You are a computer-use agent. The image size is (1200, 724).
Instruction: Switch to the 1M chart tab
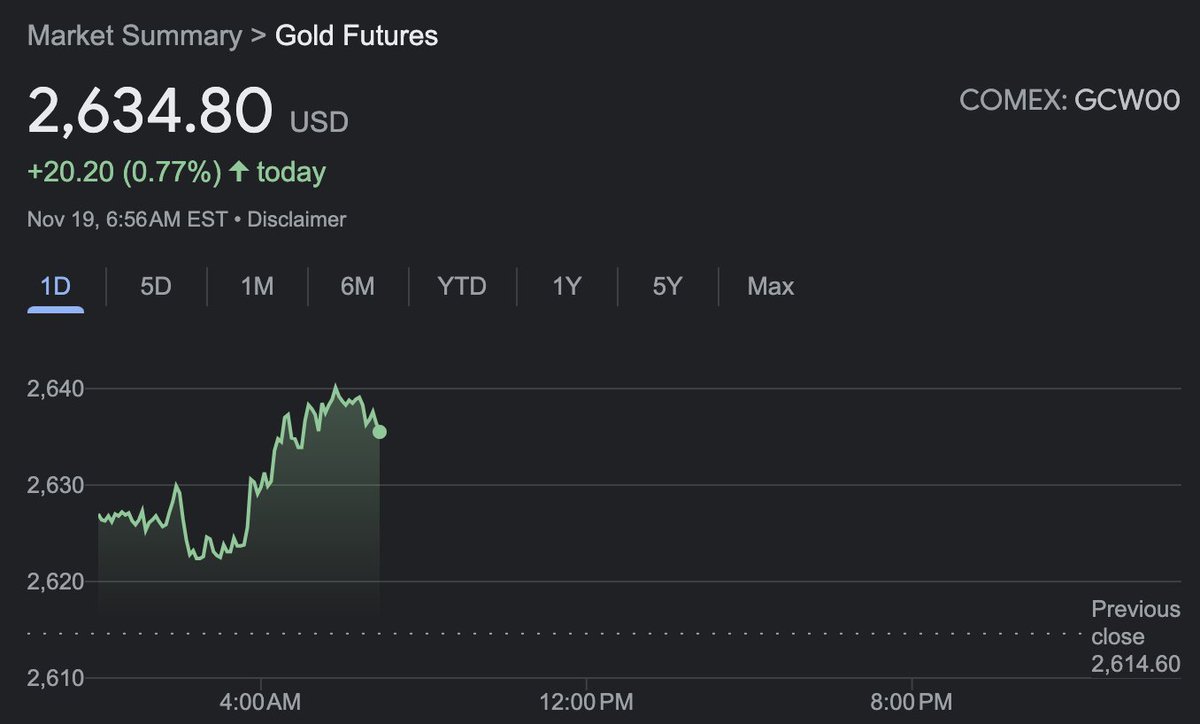pos(257,287)
